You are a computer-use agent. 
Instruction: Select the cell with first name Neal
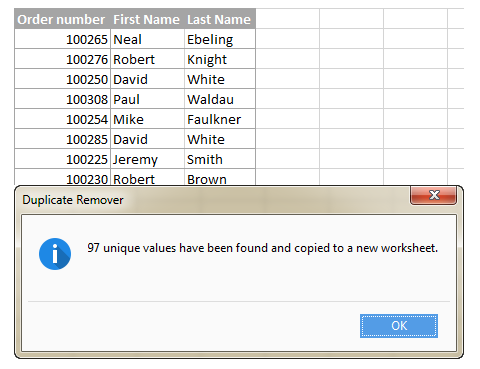coord(147,39)
